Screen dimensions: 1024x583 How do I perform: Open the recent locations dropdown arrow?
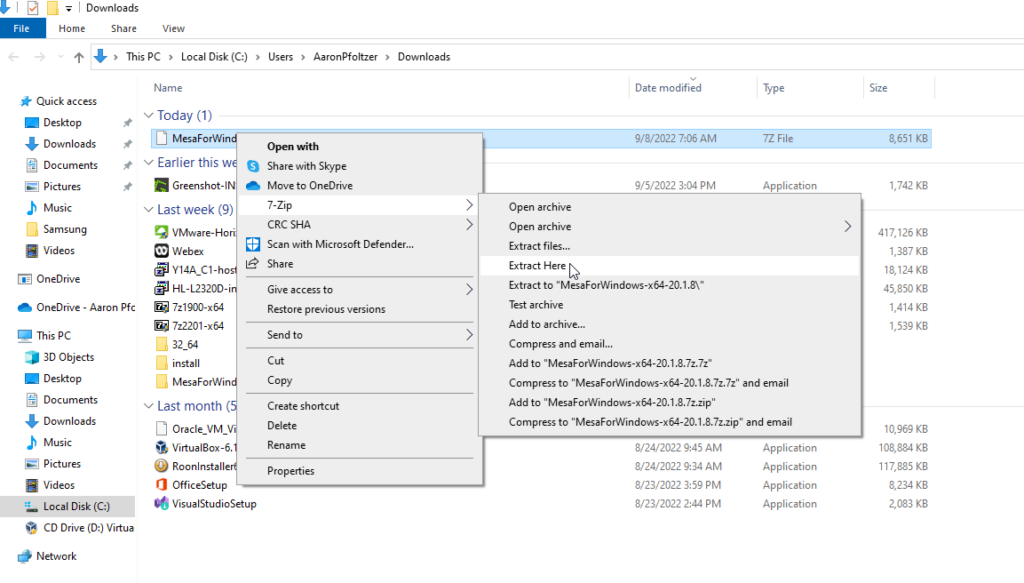pos(60,57)
